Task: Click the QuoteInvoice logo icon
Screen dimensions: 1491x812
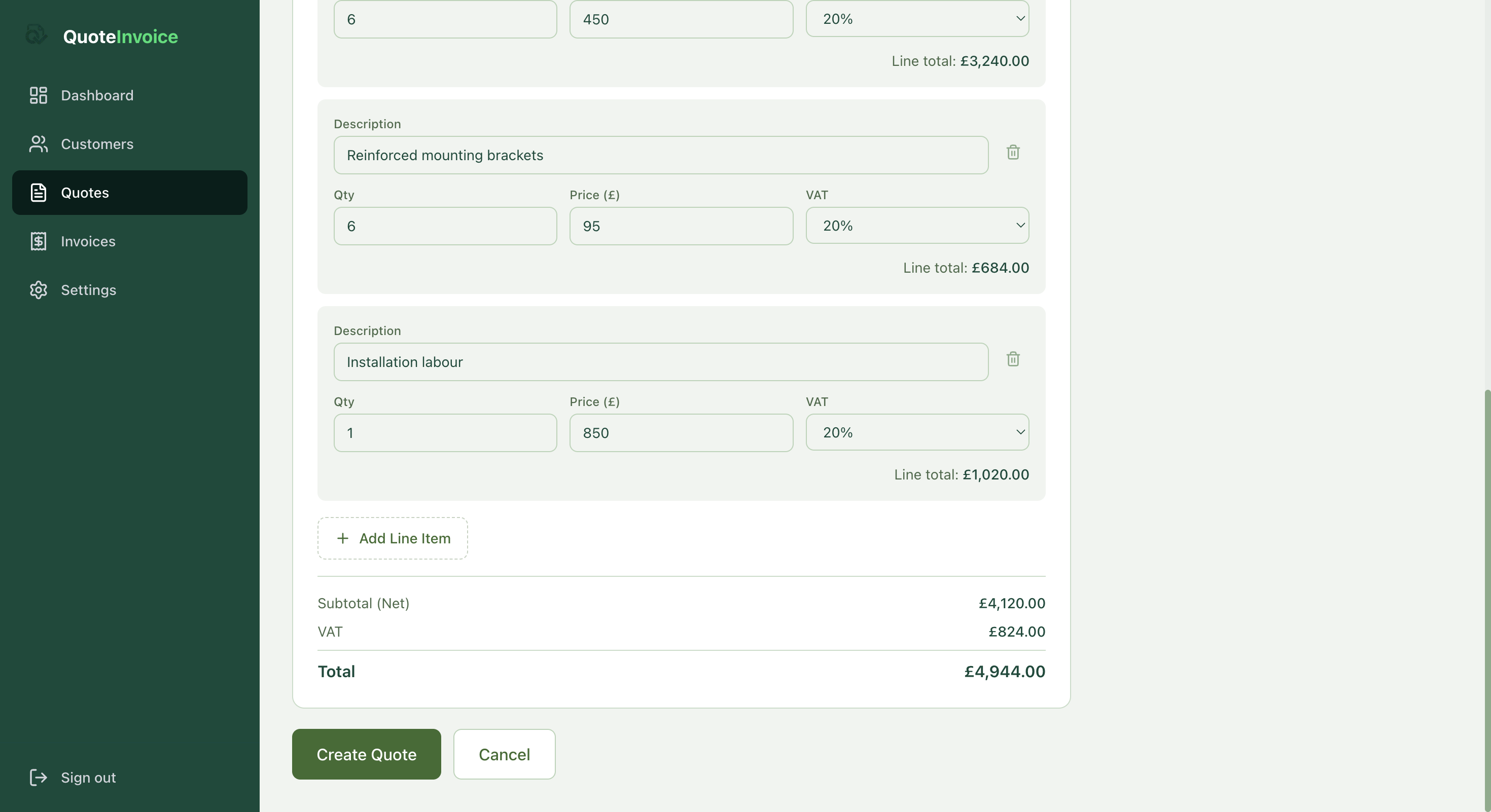Action: pos(36,34)
